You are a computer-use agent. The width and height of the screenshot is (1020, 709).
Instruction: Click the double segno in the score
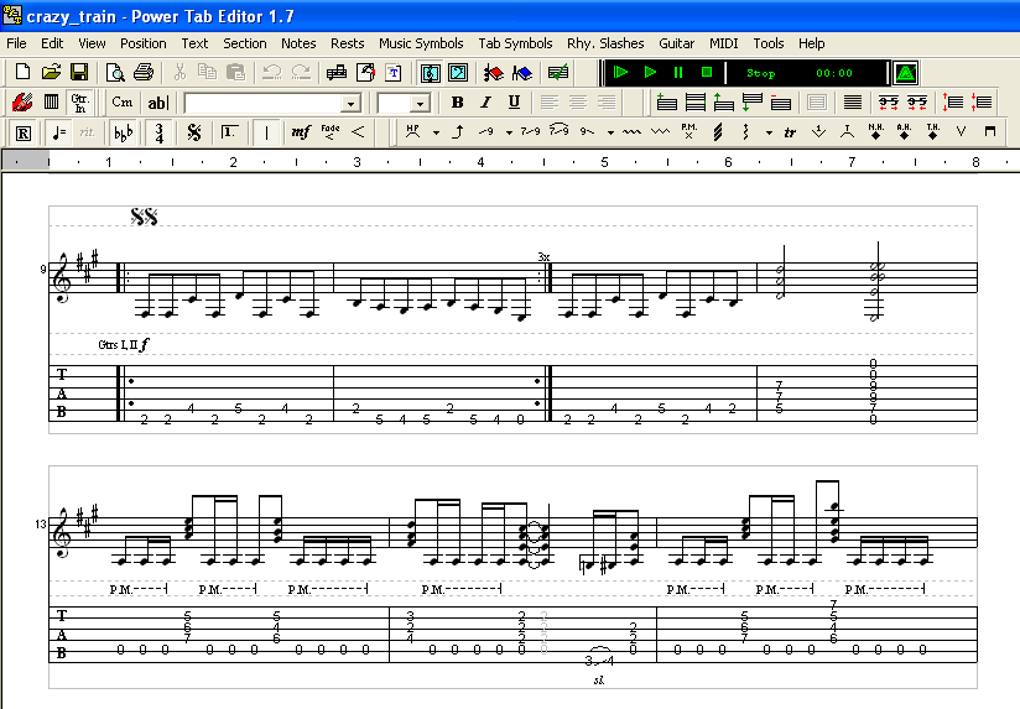click(144, 217)
